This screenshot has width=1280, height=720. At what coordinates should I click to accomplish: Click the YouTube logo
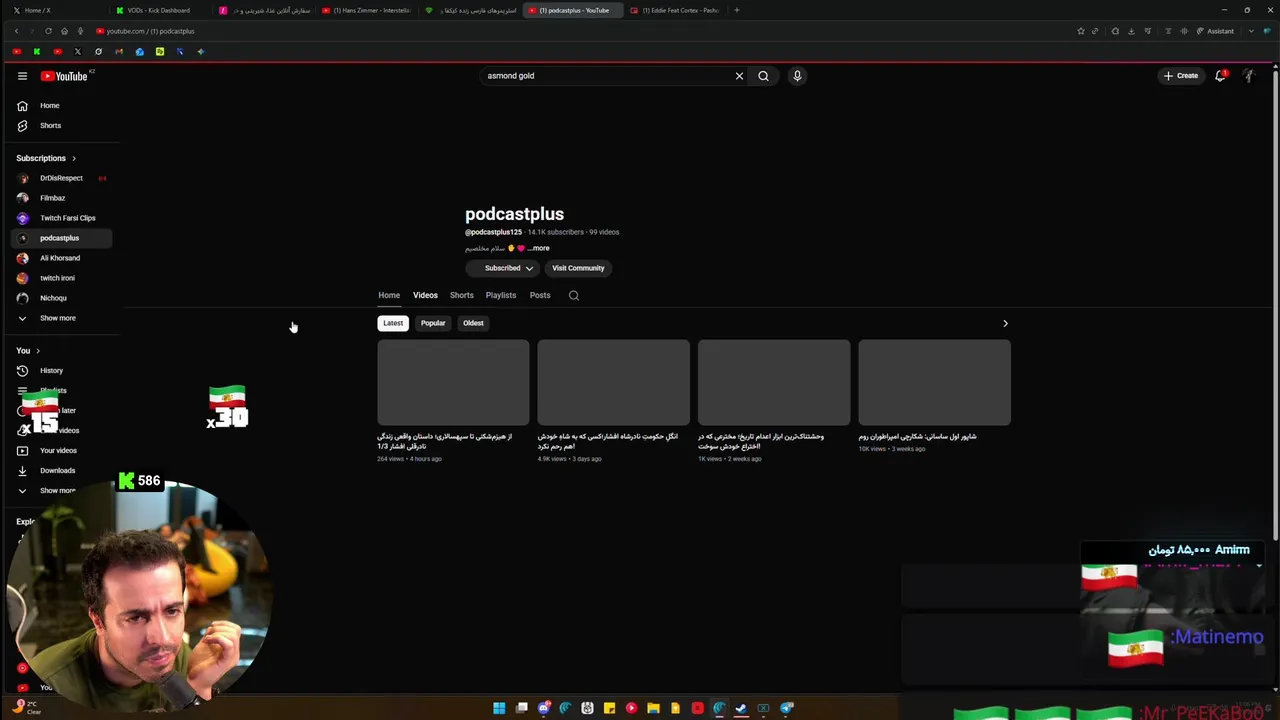pyautogui.click(x=64, y=76)
